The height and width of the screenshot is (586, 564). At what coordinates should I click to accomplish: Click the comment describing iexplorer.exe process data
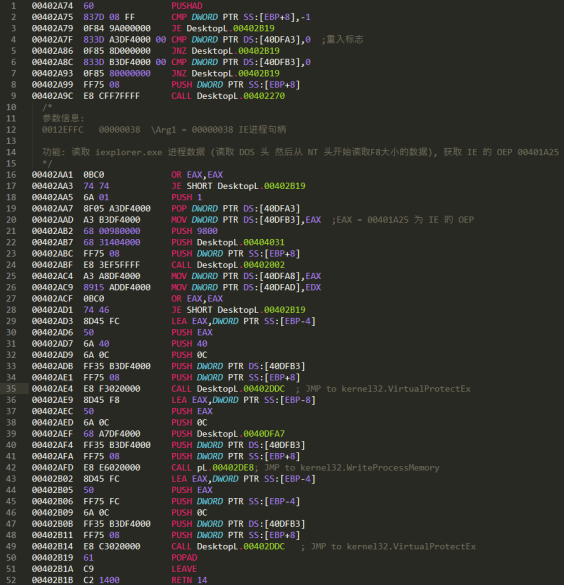click(x=301, y=152)
